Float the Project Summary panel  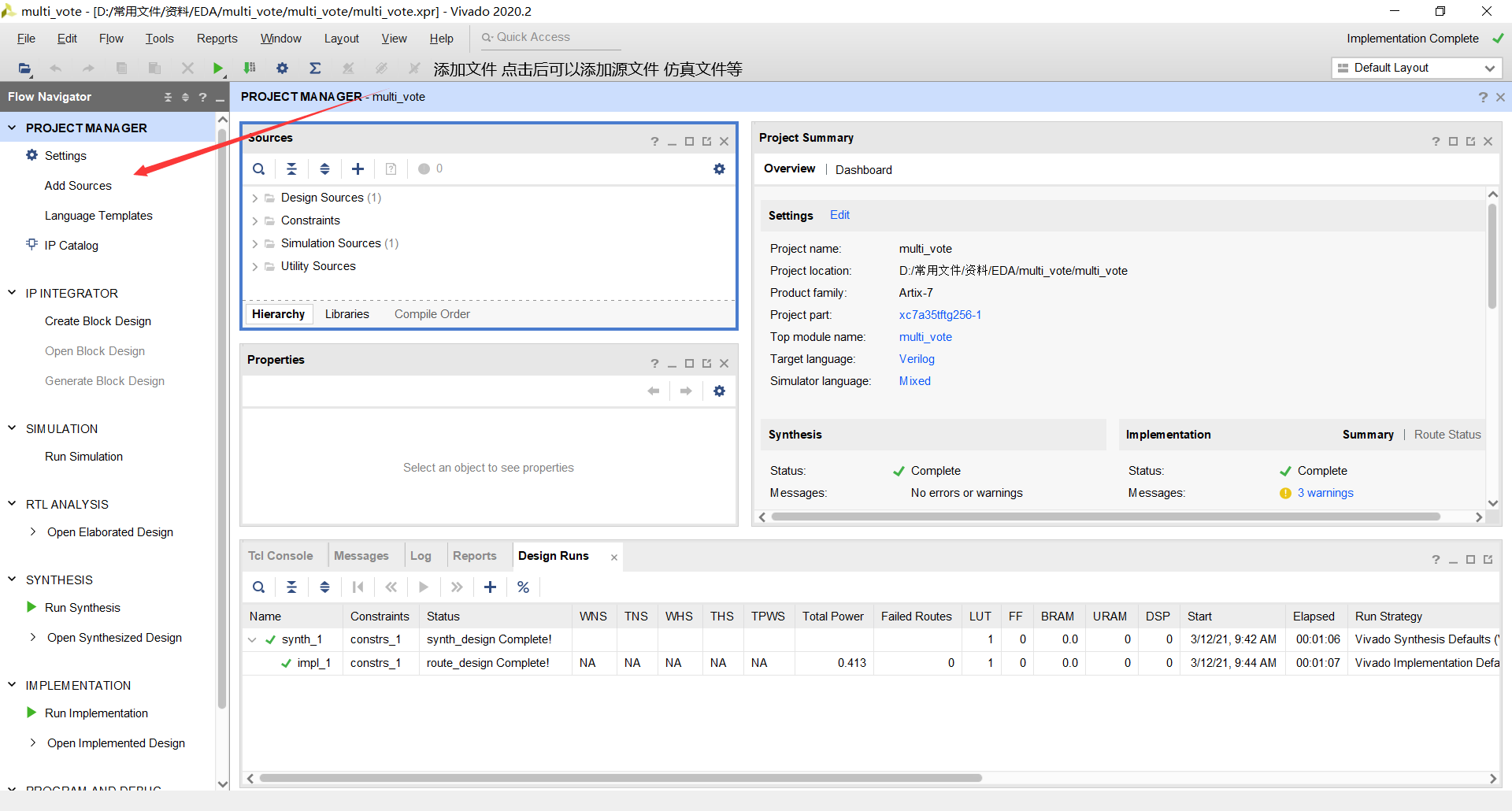coord(1470,142)
